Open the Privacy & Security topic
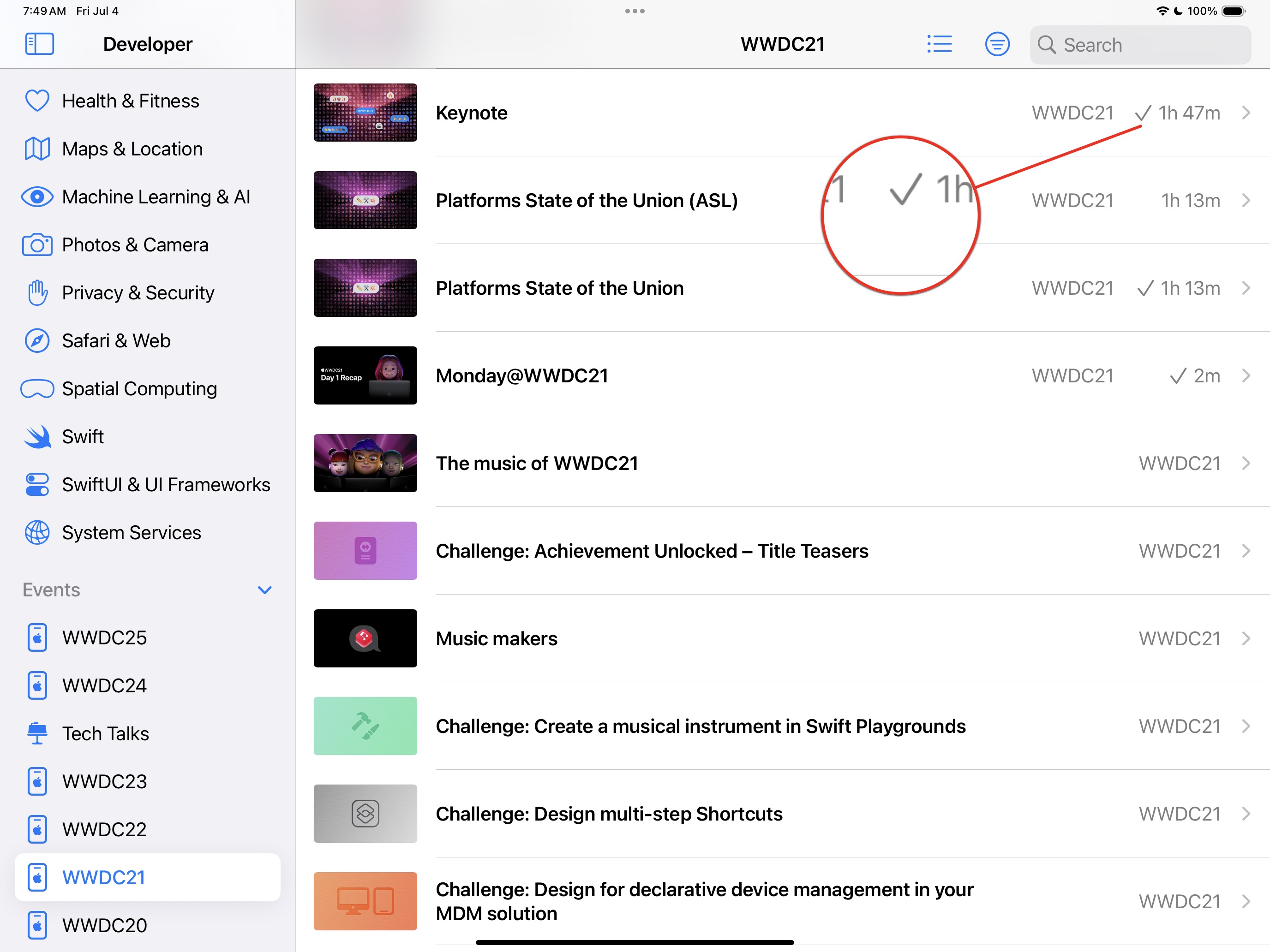Image resolution: width=1270 pixels, height=952 pixels. point(148,293)
